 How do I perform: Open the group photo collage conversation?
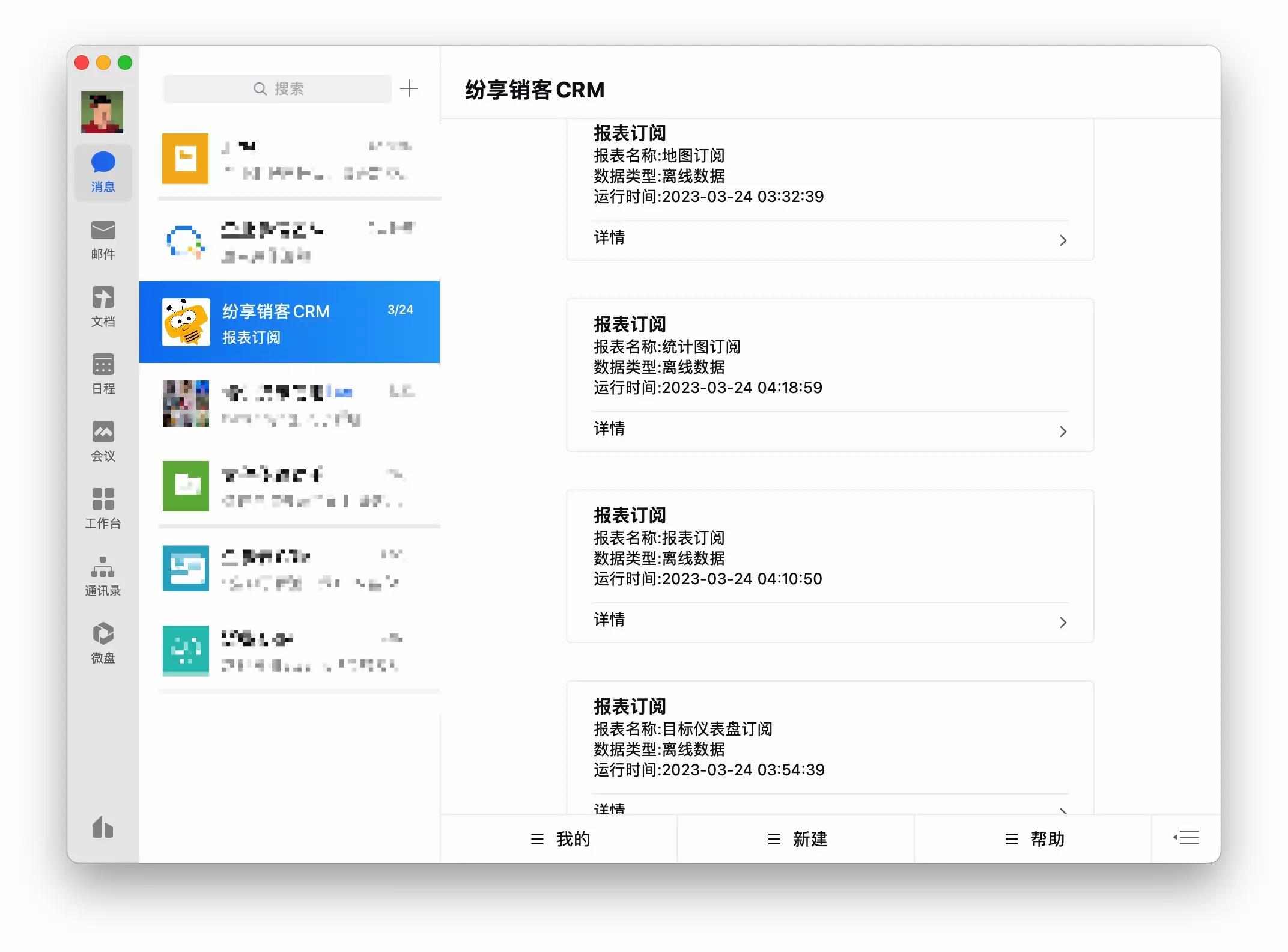tap(290, 404)
